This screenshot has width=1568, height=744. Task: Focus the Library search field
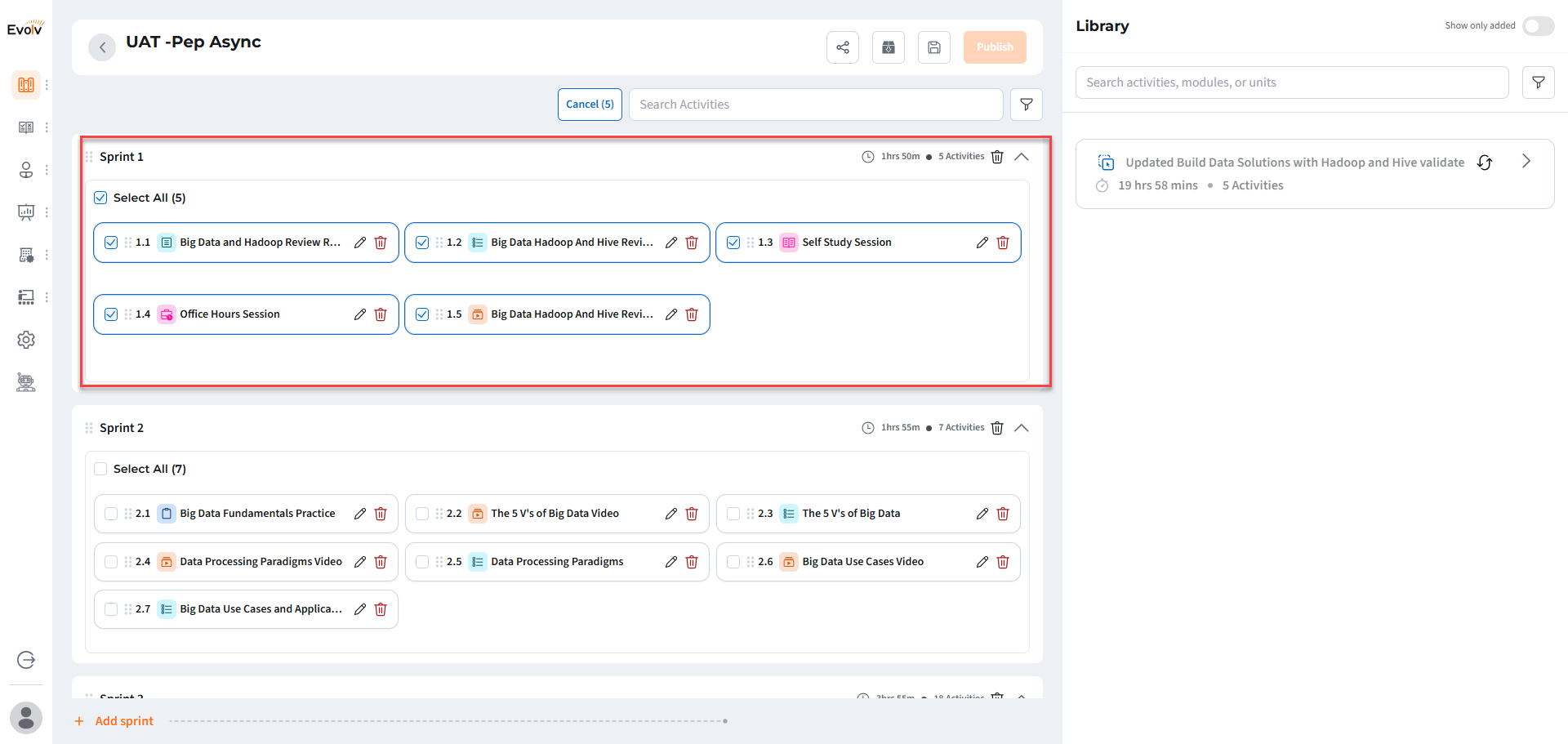(1292, 82)
